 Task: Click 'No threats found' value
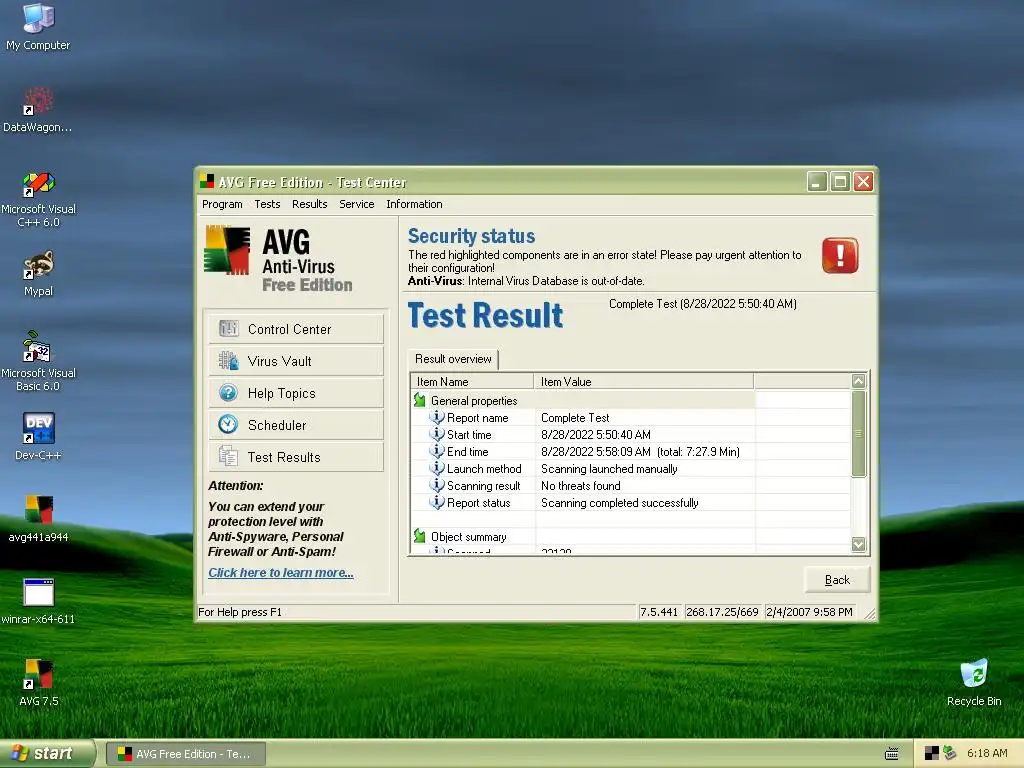click(581, 486)
